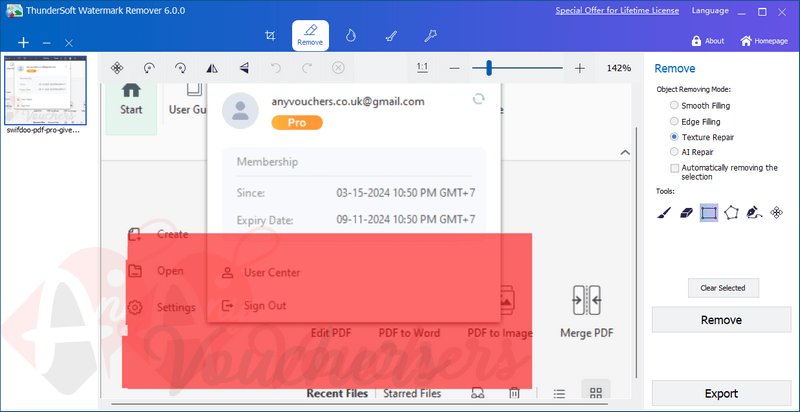The height and width of the screenshot is (412, 800).
Task: Select the move selection tool in Tools
Action: coord(777,213)
